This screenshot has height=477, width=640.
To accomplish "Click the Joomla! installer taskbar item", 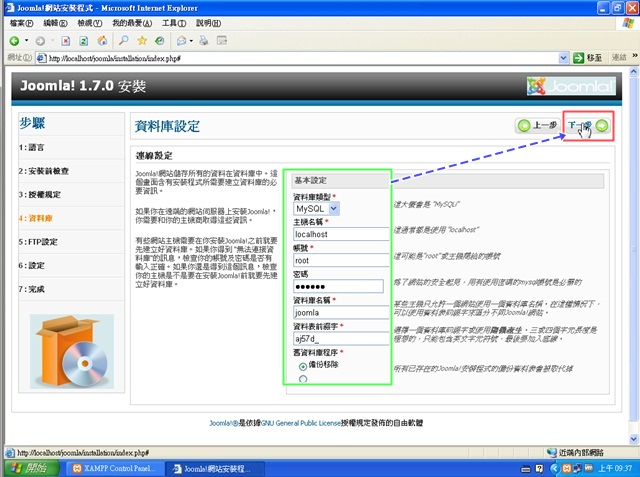I will [216, 468].
